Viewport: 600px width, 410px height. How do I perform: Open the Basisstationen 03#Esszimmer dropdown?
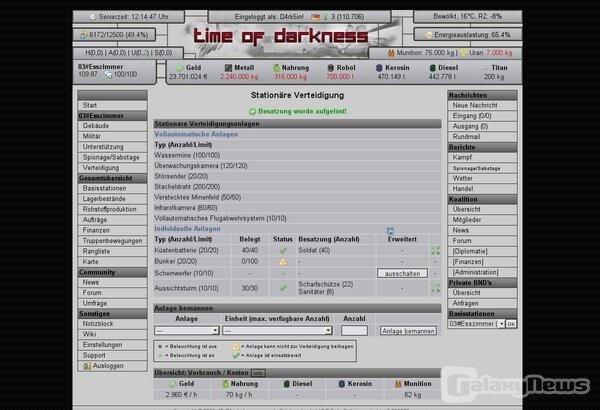click(476, 324)
